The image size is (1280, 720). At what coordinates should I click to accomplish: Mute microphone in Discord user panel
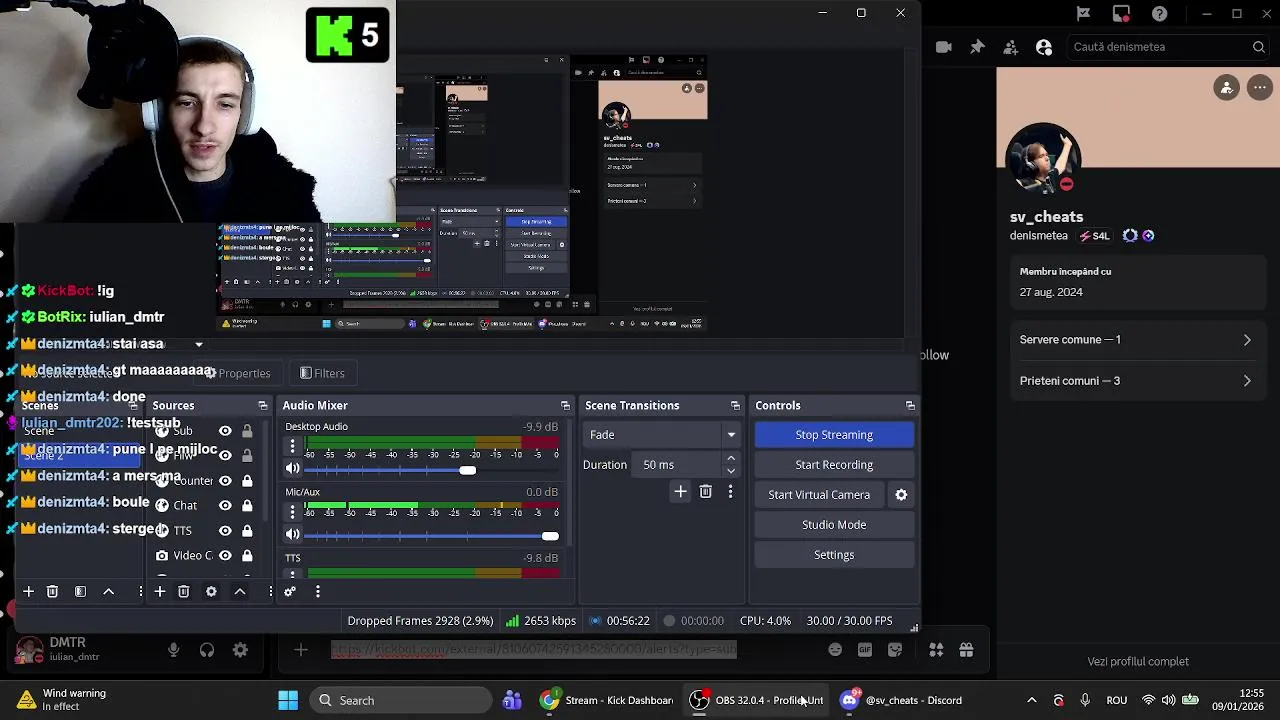click(174, 650)
